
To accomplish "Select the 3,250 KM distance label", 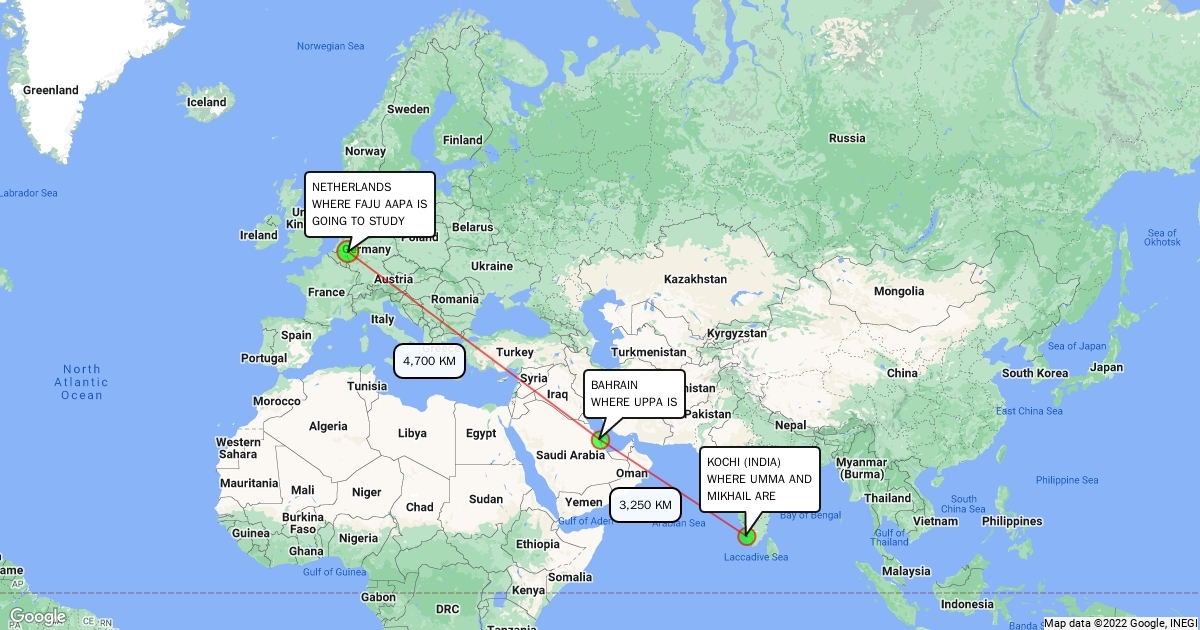I will [645, 505].
